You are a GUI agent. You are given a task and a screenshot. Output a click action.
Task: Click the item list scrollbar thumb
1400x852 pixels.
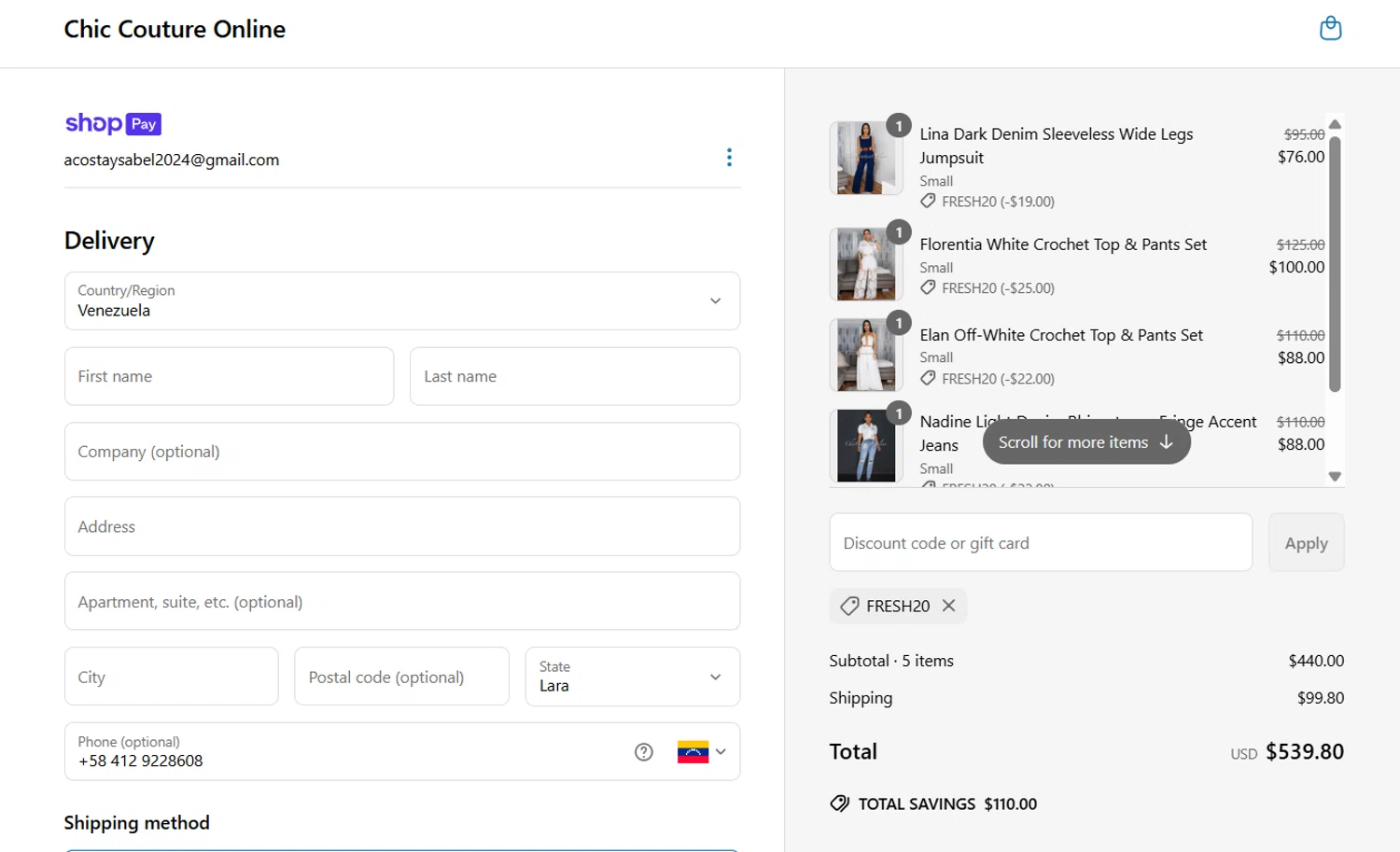pos(1335,264)
